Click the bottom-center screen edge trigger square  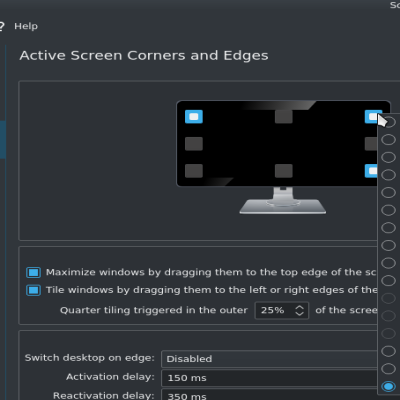tap(284, 171)
